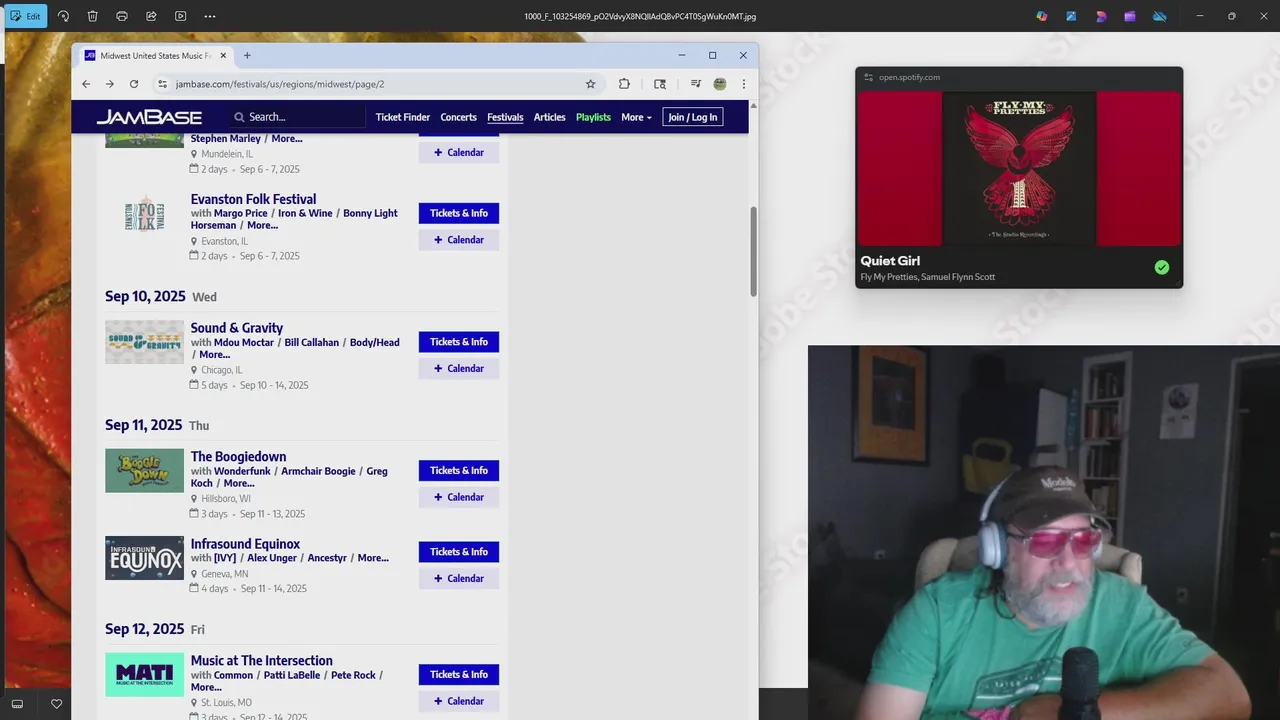This screenshot has height=720, width=1280.
Task: Open Festivals in JamBase nav
Action: [505, 117]
